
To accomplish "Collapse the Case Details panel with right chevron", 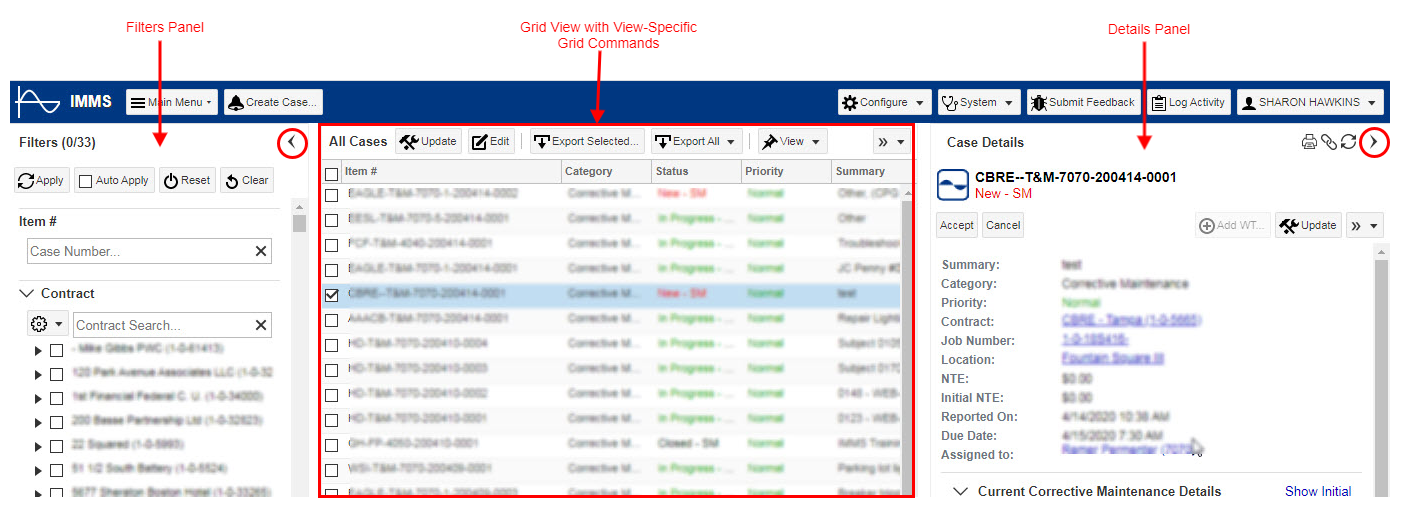I will (1375, 143).
